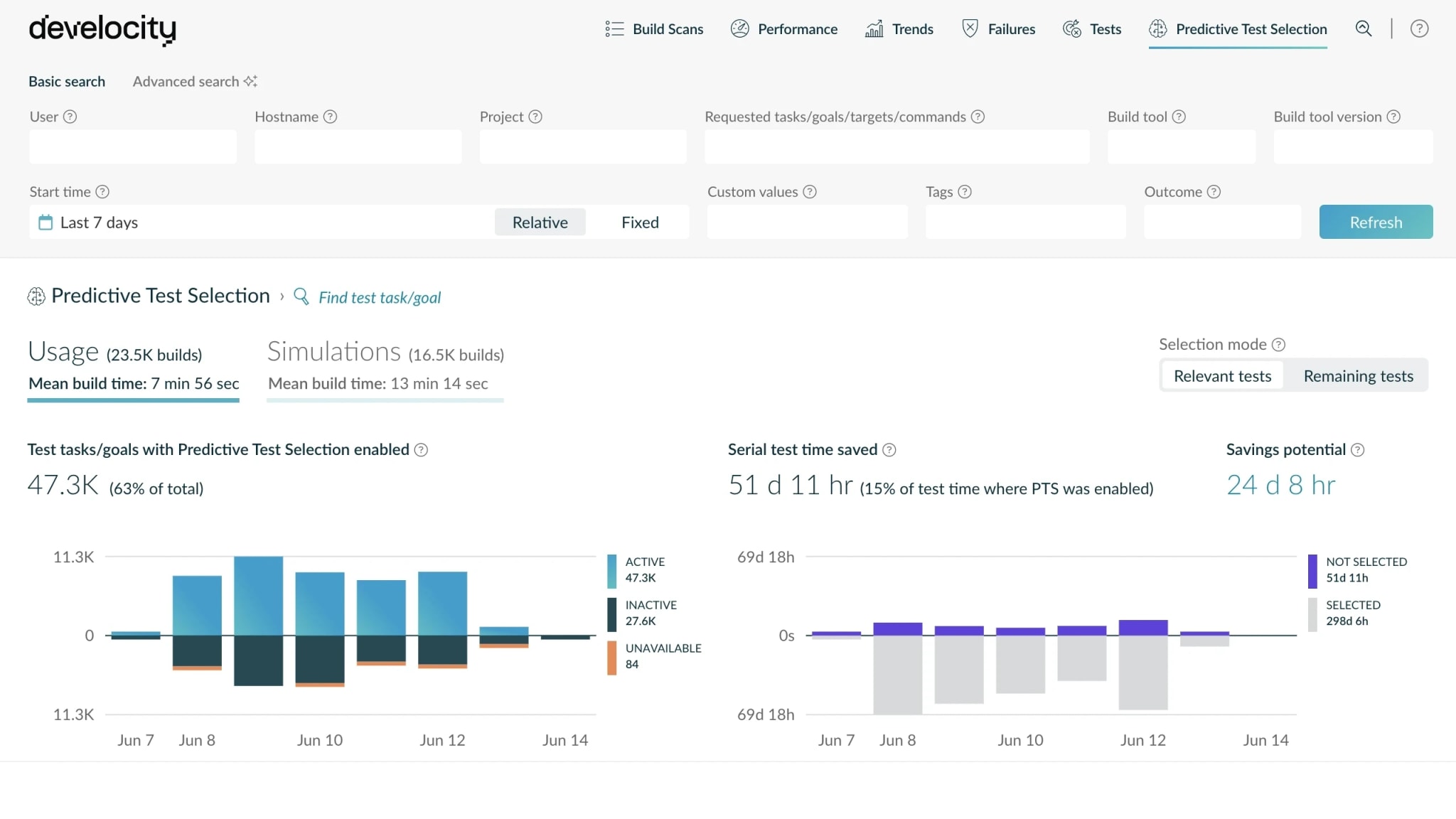
Task: Click the NOT SELECTED legend color swatch
Action: [1312, 571]
